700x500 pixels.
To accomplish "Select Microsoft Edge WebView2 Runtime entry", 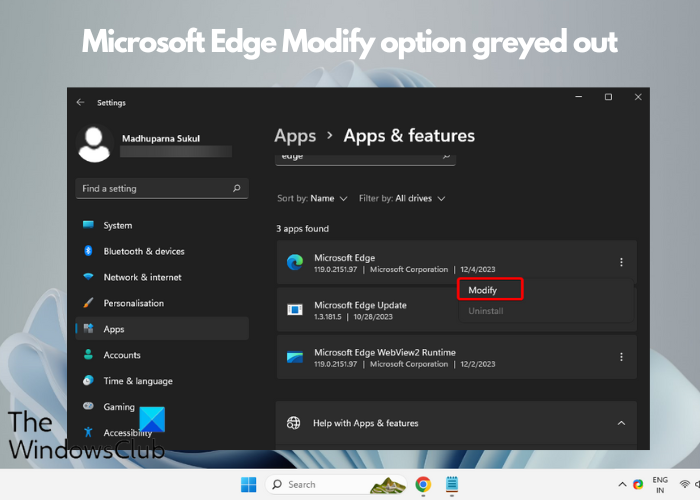I will point(457,357).
